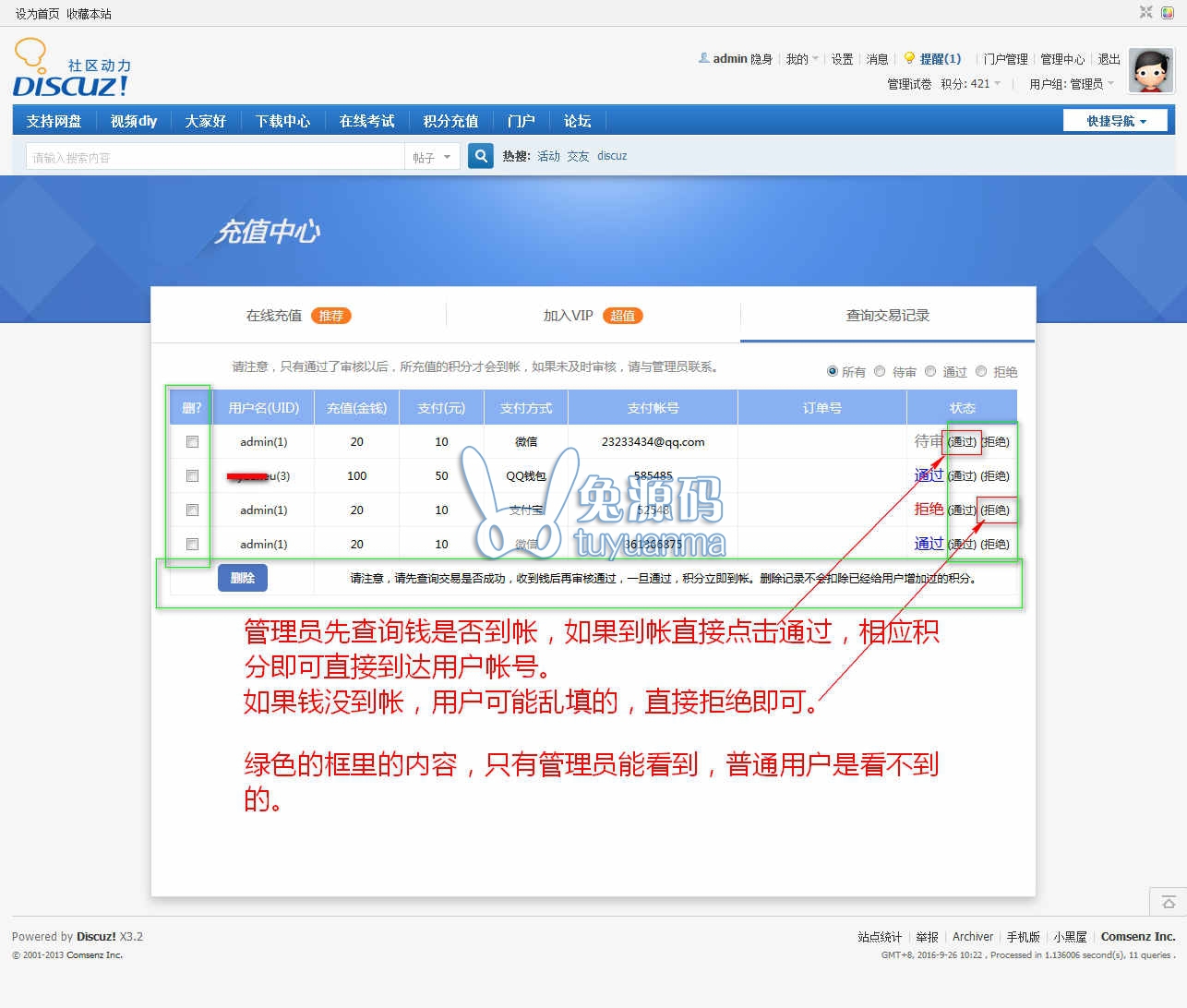
Task: Focus the search input field
Action: (x=215, y=157)
